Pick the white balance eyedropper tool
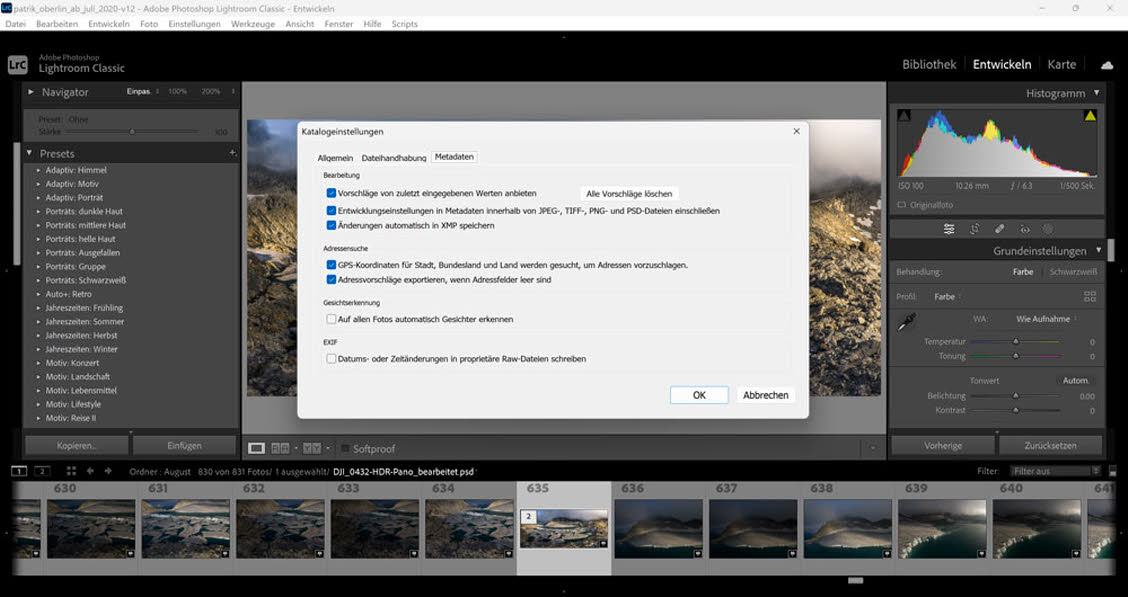Image resolution: width=1128 pixels, height=597 pixels. pos(905,322)
